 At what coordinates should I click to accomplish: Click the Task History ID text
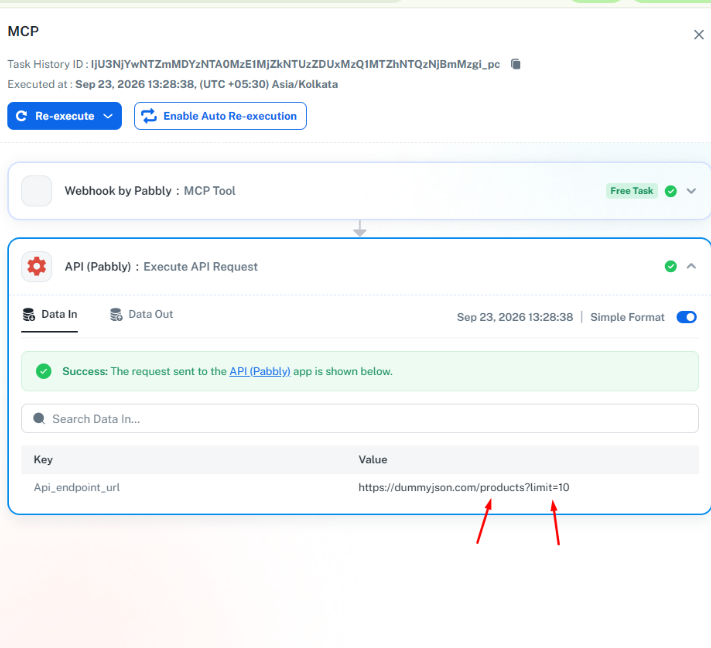coord(295,64)
